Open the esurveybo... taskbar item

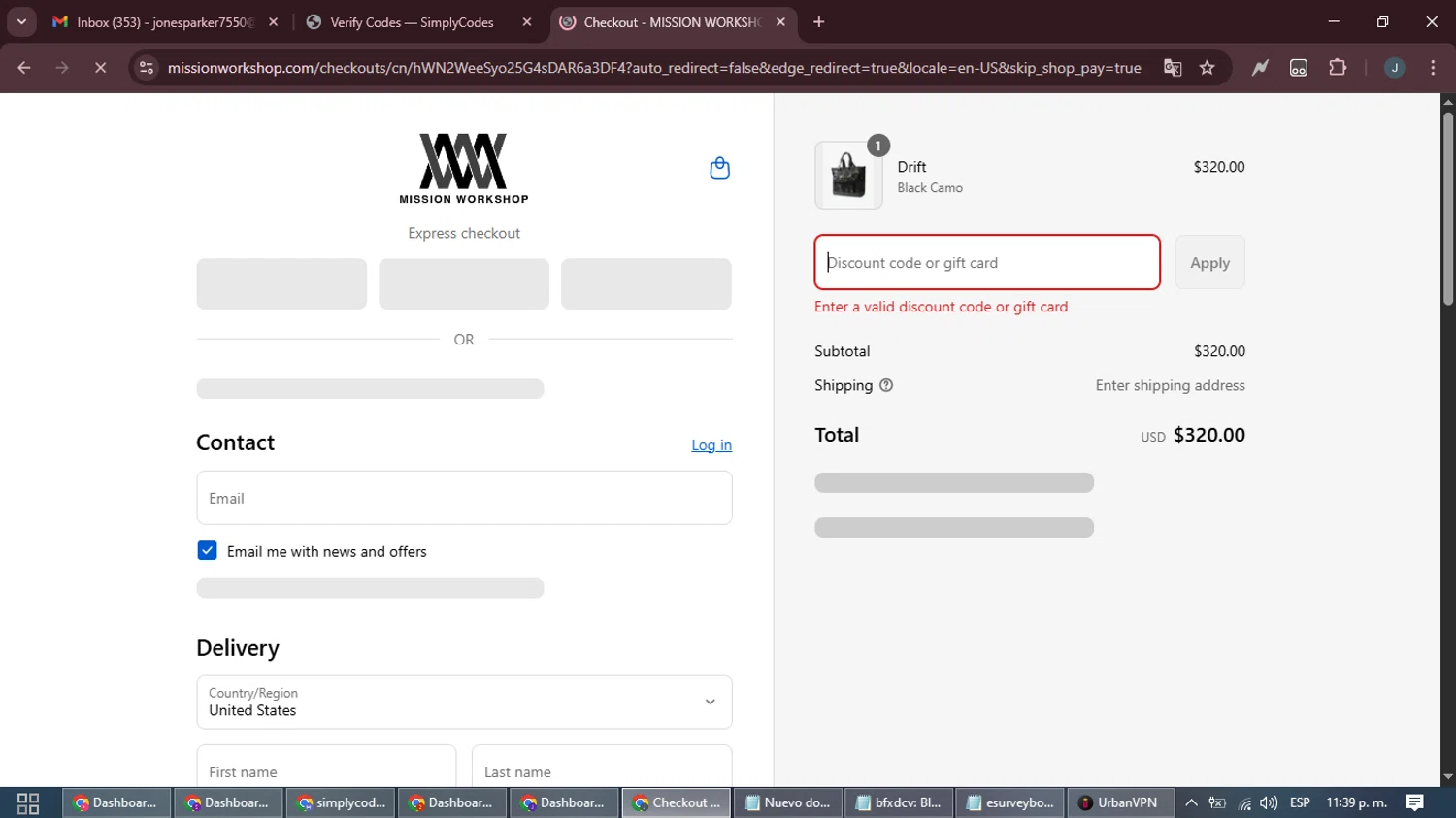(1010, 802)
